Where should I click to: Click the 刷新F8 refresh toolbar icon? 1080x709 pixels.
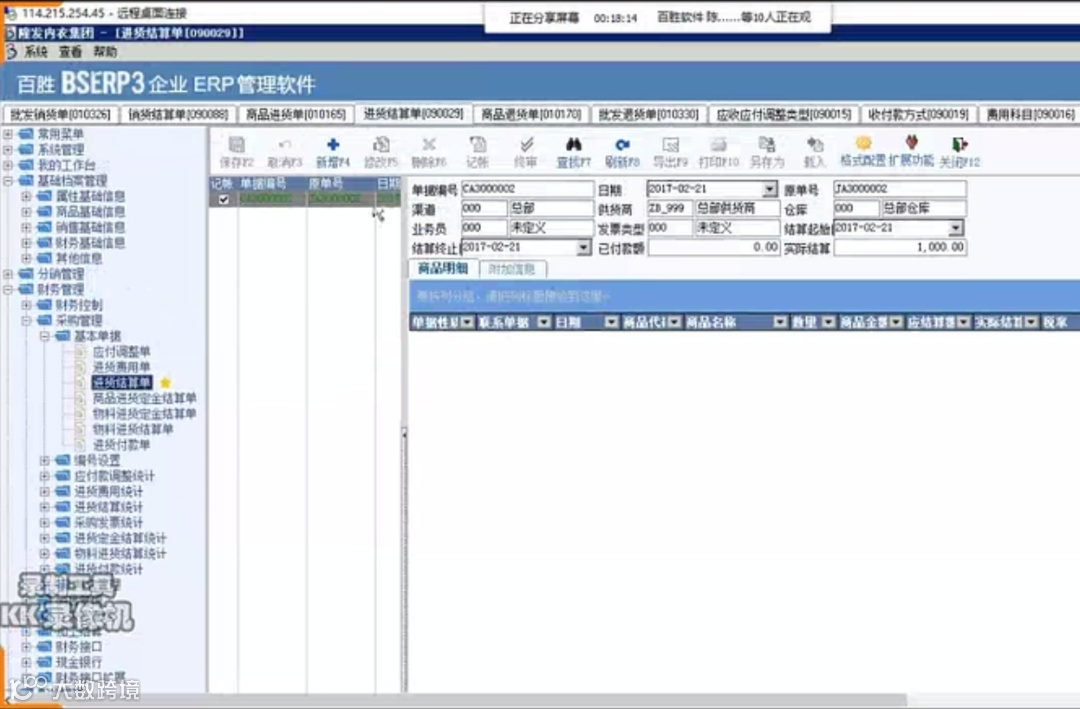tap(622, 145)
